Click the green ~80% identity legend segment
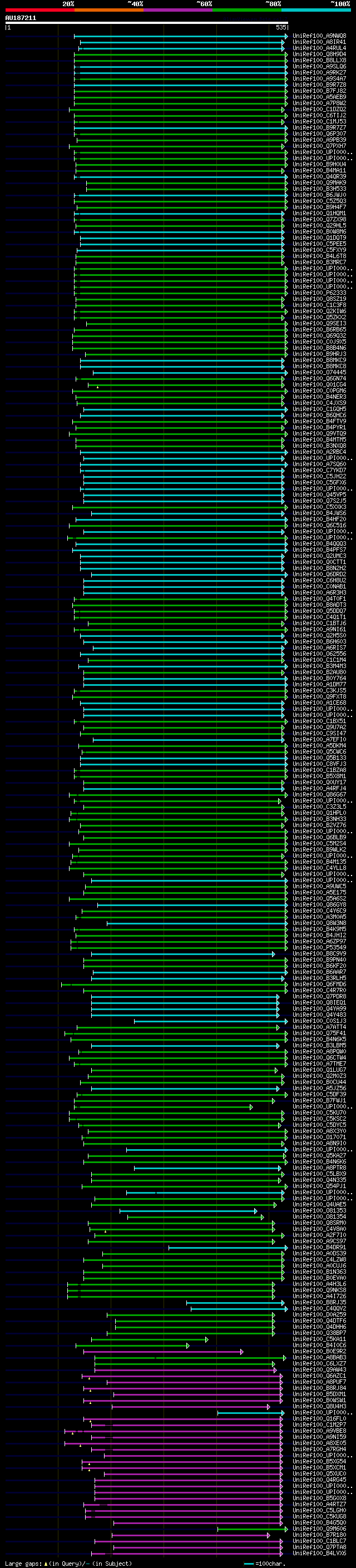356x1568 pixels. [247, 10]
